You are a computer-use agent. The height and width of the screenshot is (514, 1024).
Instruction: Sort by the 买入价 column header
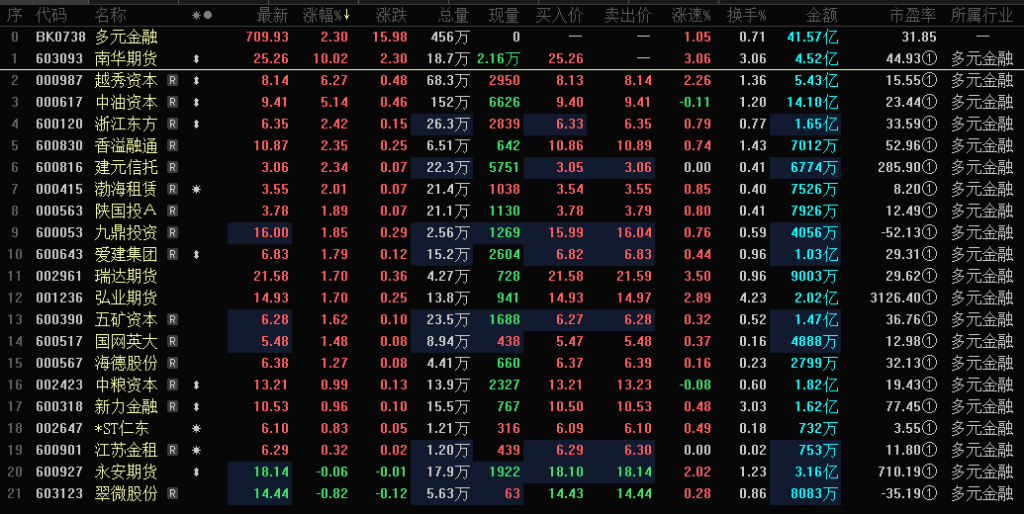pos(560,15)
